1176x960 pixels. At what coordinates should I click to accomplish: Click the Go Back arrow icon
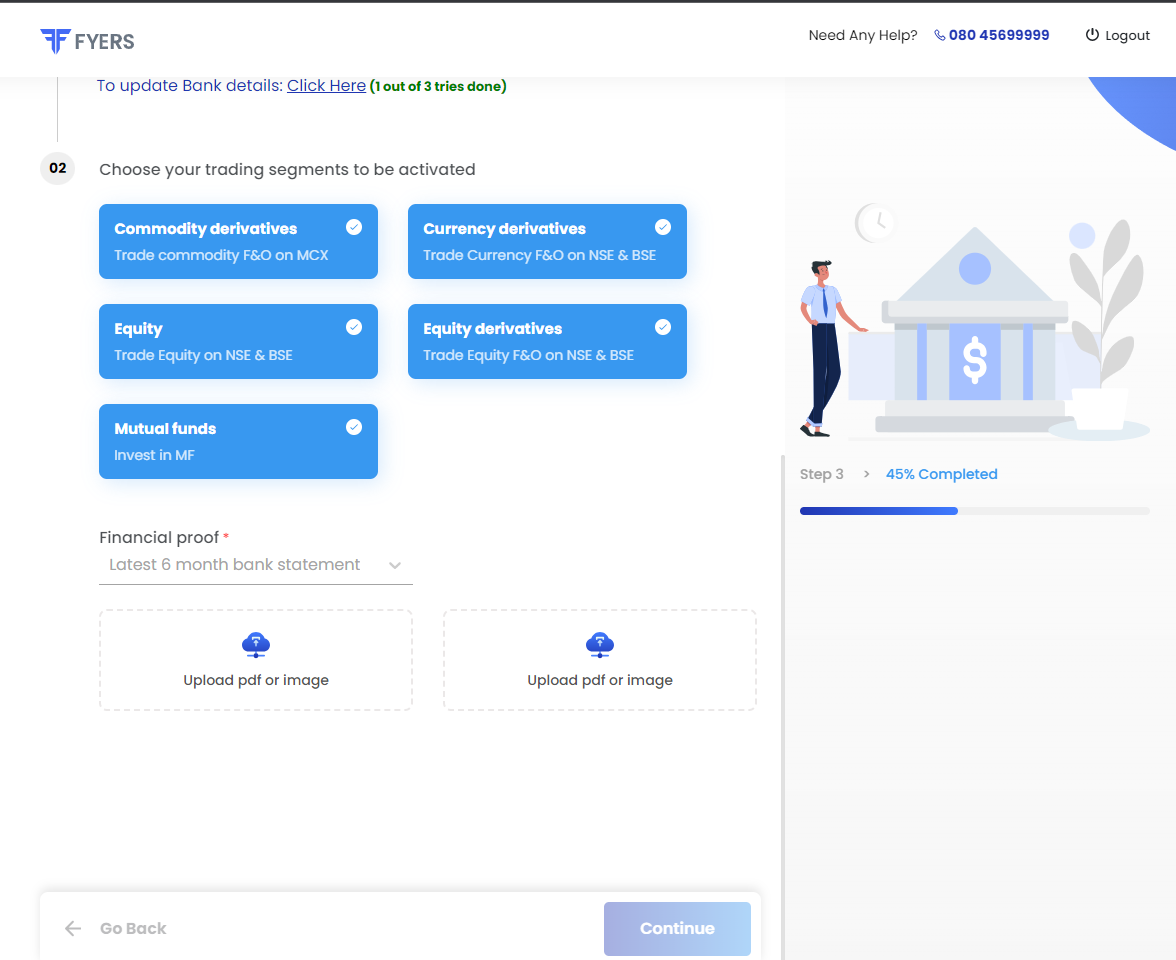click(x=73, y=928)
